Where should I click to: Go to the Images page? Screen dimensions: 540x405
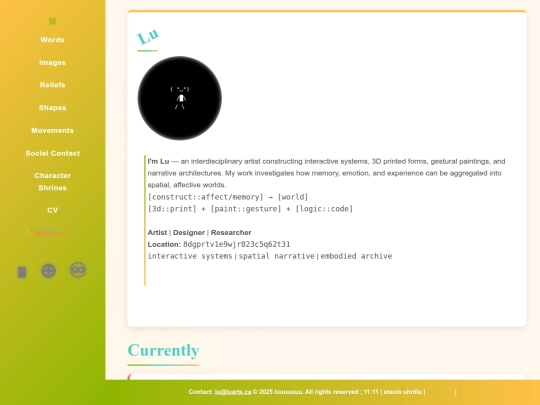coord(52,62)
